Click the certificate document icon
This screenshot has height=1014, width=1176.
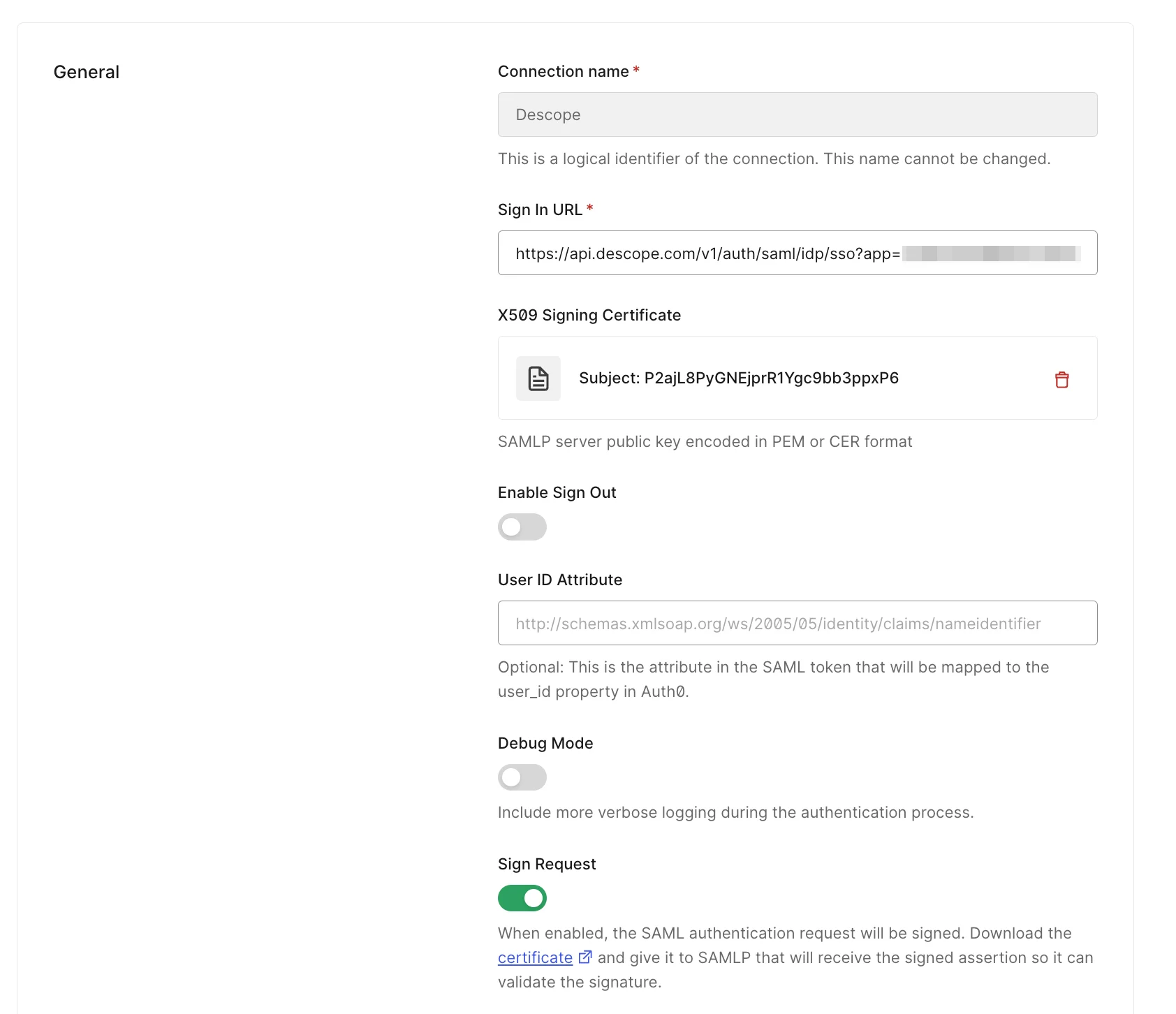click(538, 378)
